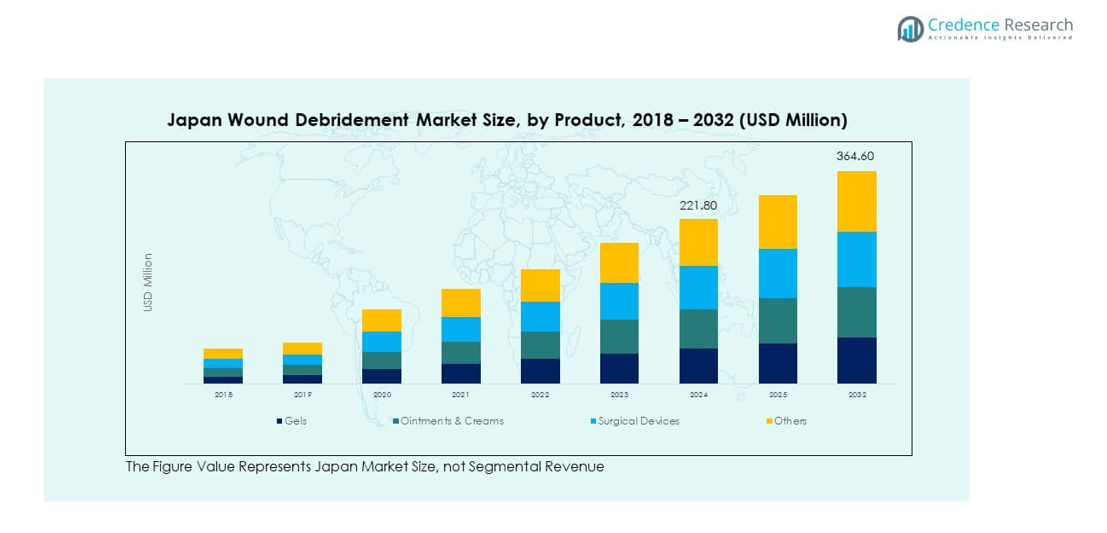This screenshot has height=533, width=1107.
Task: Select the yellow segment of 2021 bar
Action: click(x=461, y=303)
